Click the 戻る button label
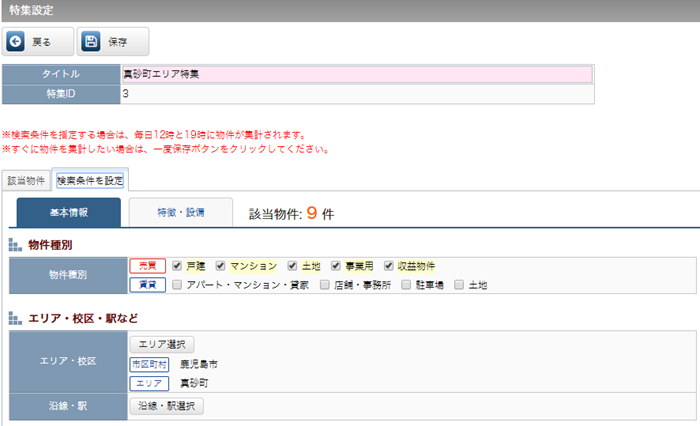 (42, 42)
